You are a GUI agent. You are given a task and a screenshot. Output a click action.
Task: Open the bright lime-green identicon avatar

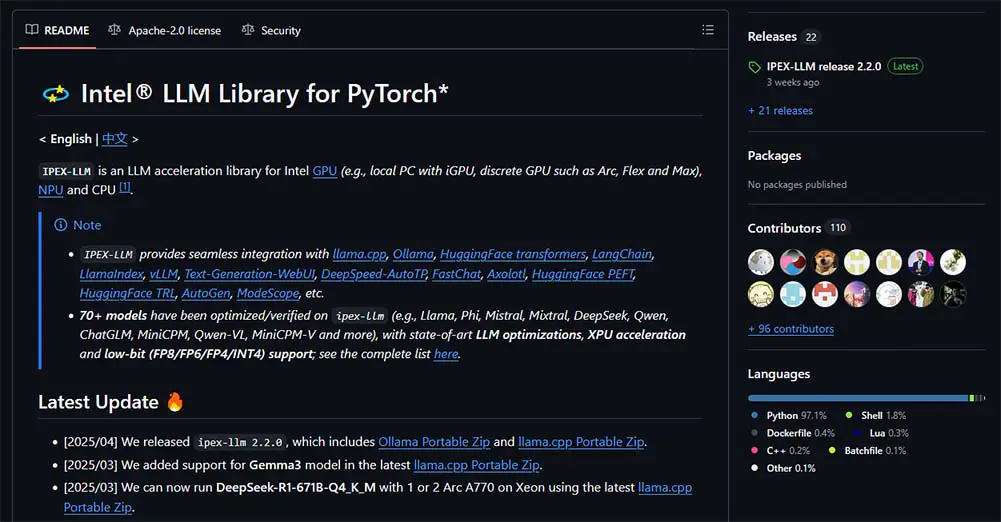click(x=857, y=262)
